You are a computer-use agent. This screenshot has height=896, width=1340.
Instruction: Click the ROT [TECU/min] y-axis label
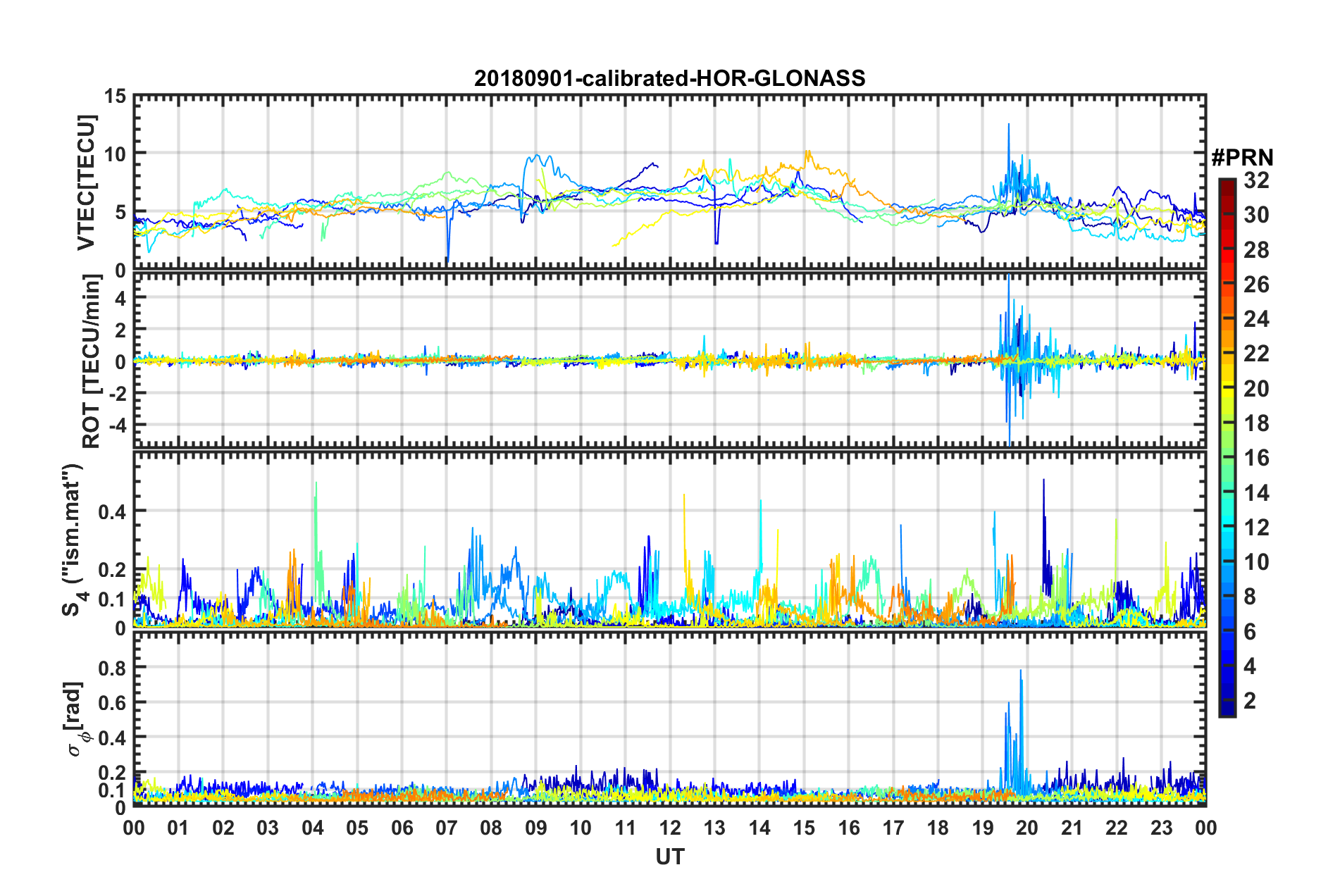click(92, 361)
